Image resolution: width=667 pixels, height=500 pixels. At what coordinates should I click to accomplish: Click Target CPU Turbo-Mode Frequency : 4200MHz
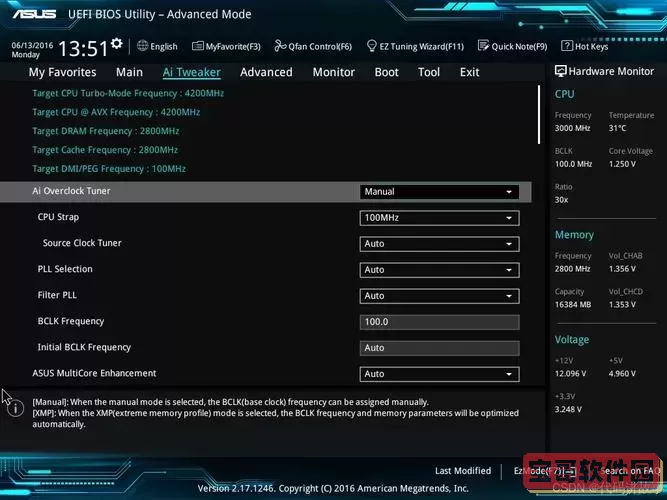(128, 93)
